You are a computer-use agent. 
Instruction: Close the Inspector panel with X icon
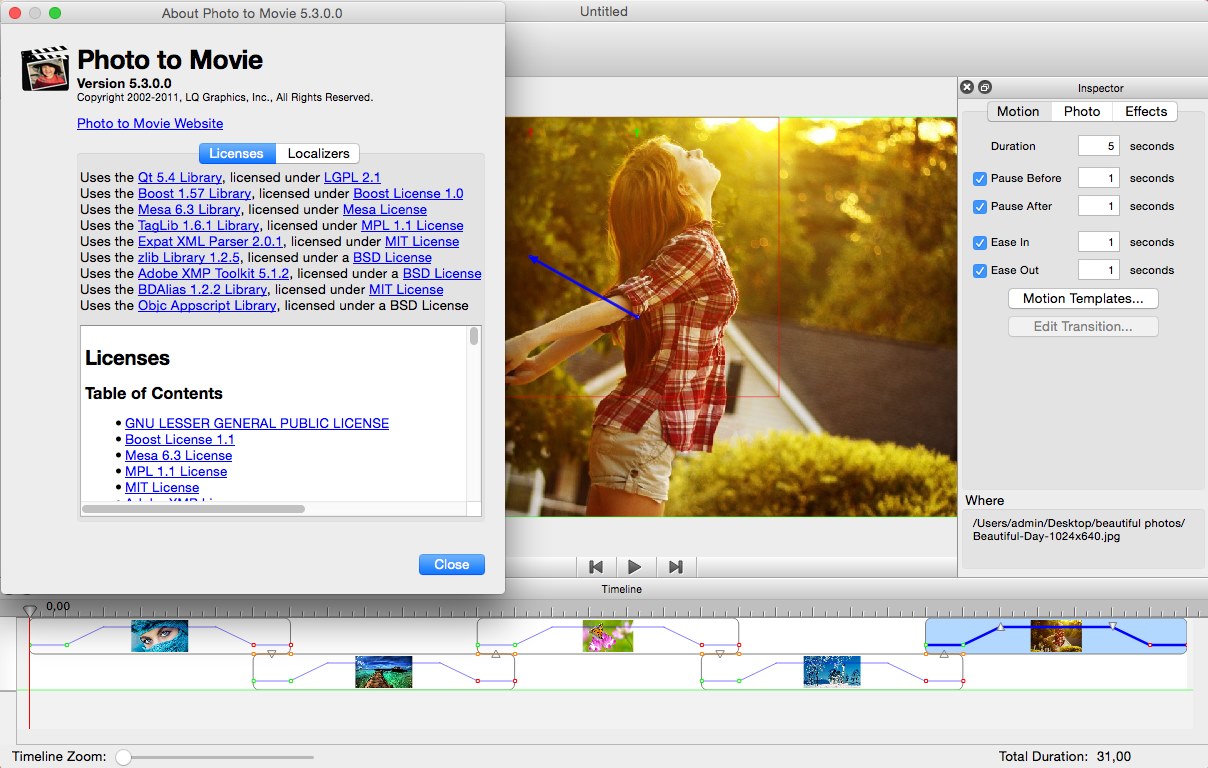point(967,88)
